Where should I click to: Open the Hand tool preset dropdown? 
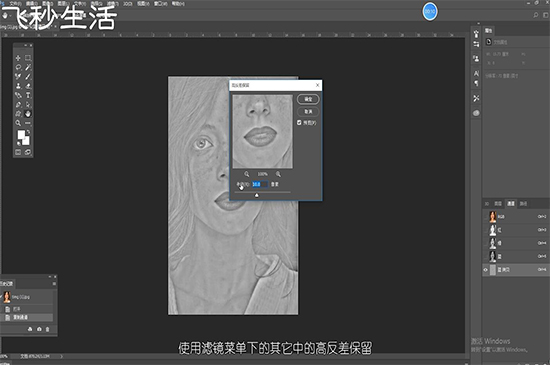pos(11,16)
